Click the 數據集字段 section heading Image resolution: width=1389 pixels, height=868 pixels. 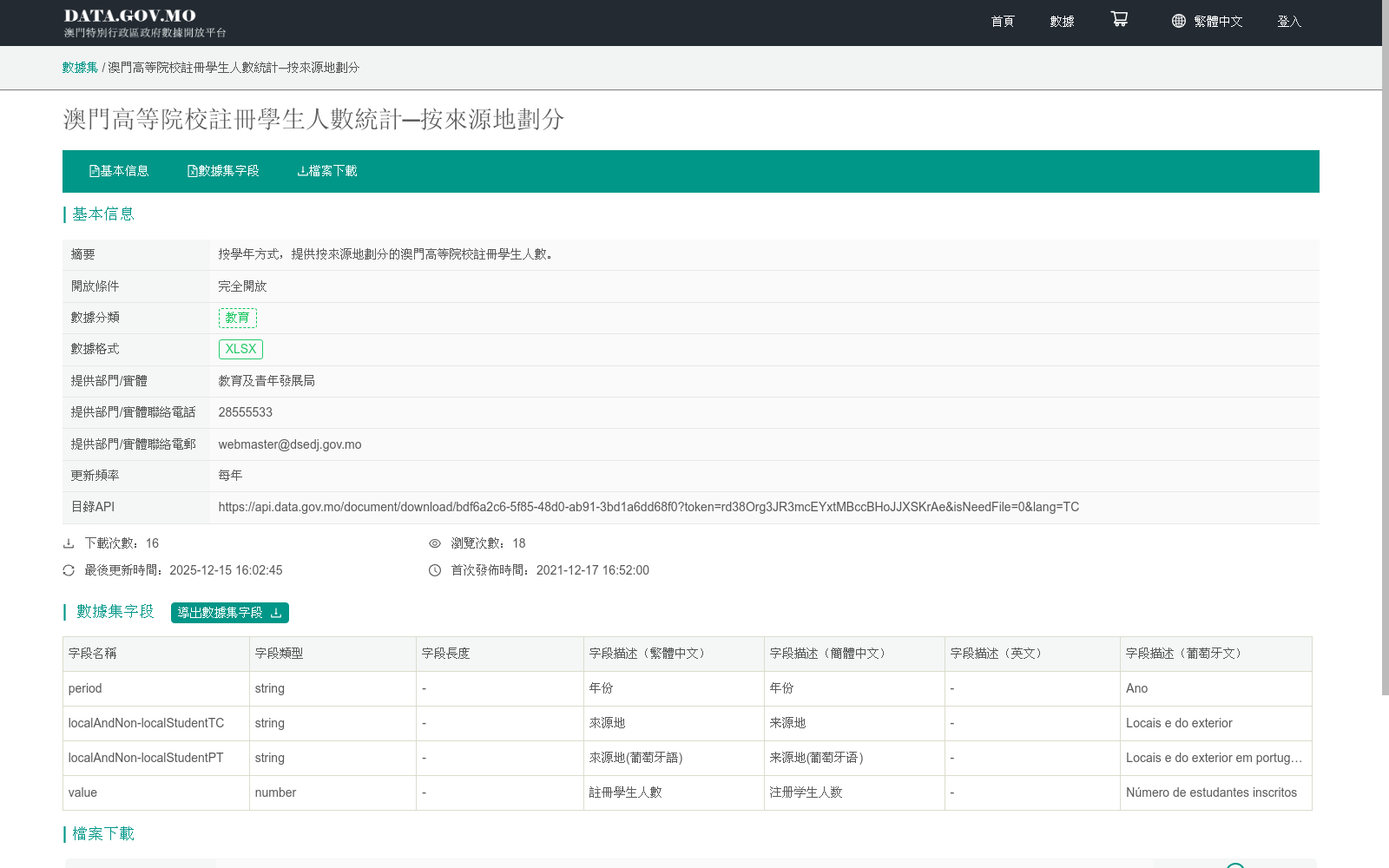[115, 612]
